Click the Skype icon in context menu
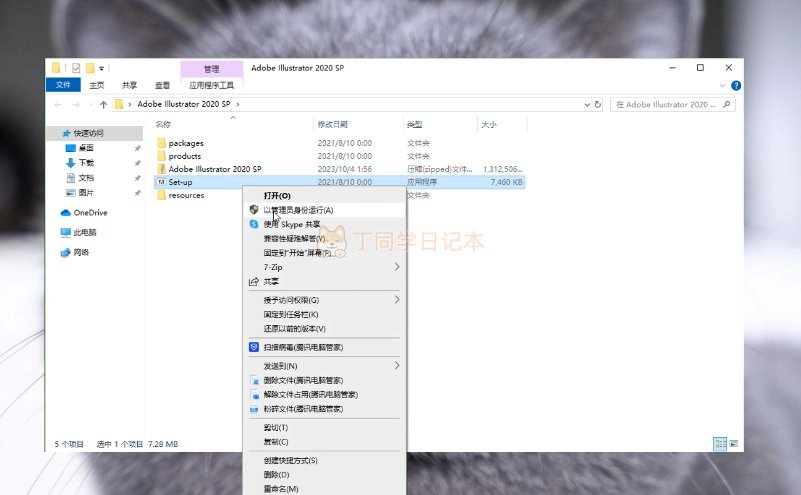 [254, 224]
